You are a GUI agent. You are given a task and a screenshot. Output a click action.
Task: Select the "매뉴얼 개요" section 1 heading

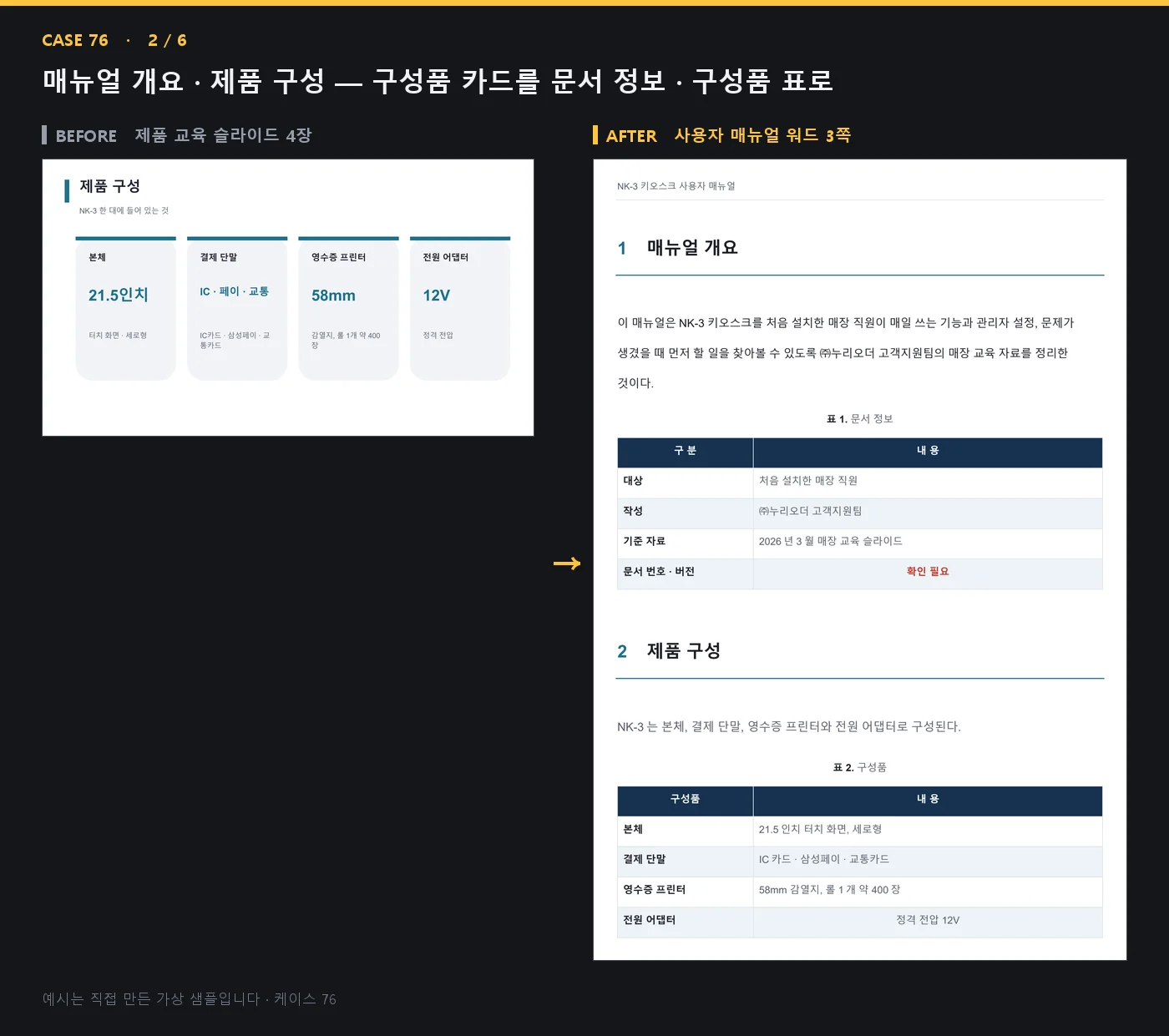pos(692,247)
